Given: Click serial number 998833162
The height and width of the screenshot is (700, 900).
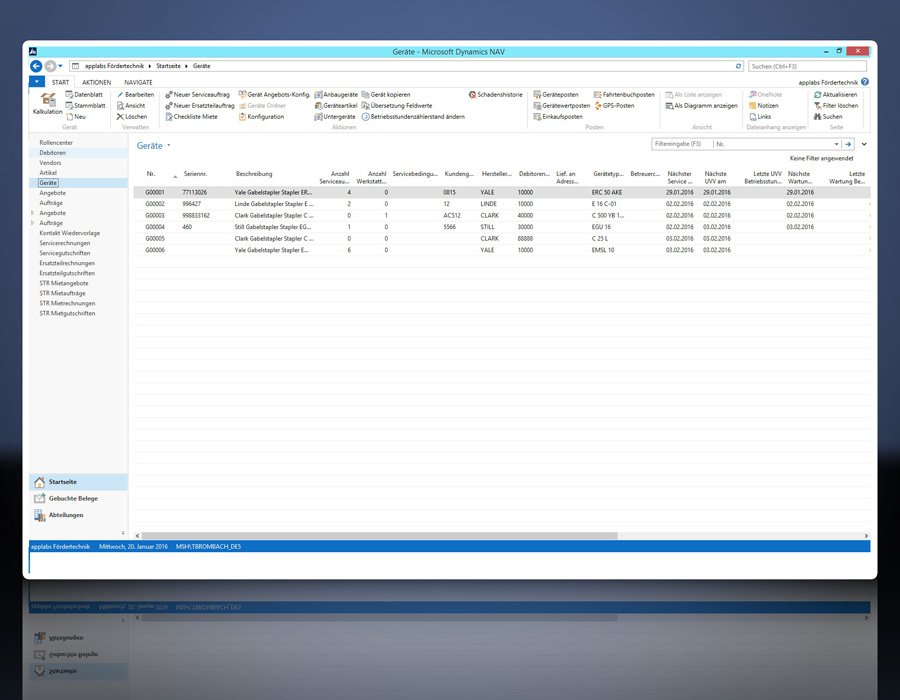Looking at the screenshot, I should [x=196, y=216].
